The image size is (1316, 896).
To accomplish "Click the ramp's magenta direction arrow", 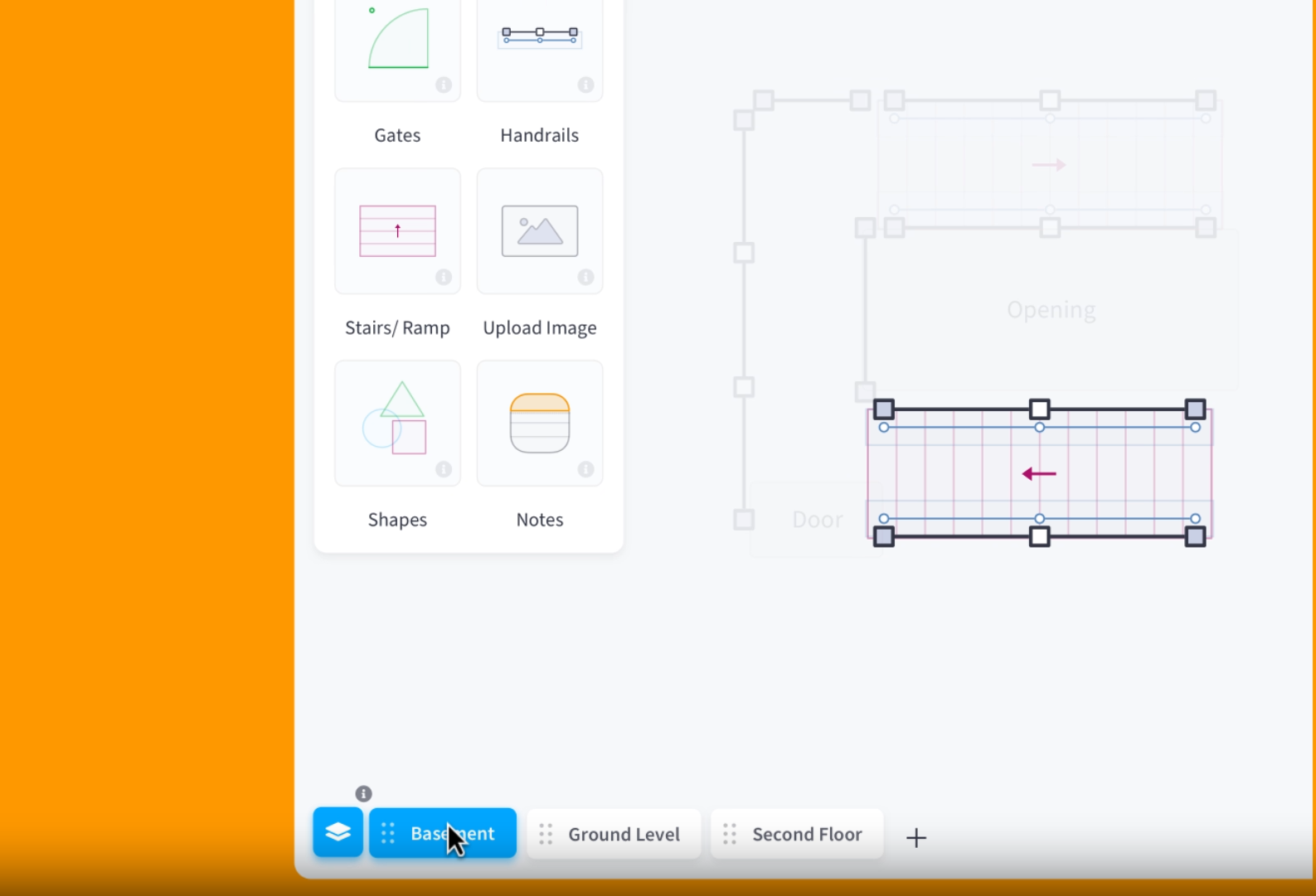I will coord(1038,474).
